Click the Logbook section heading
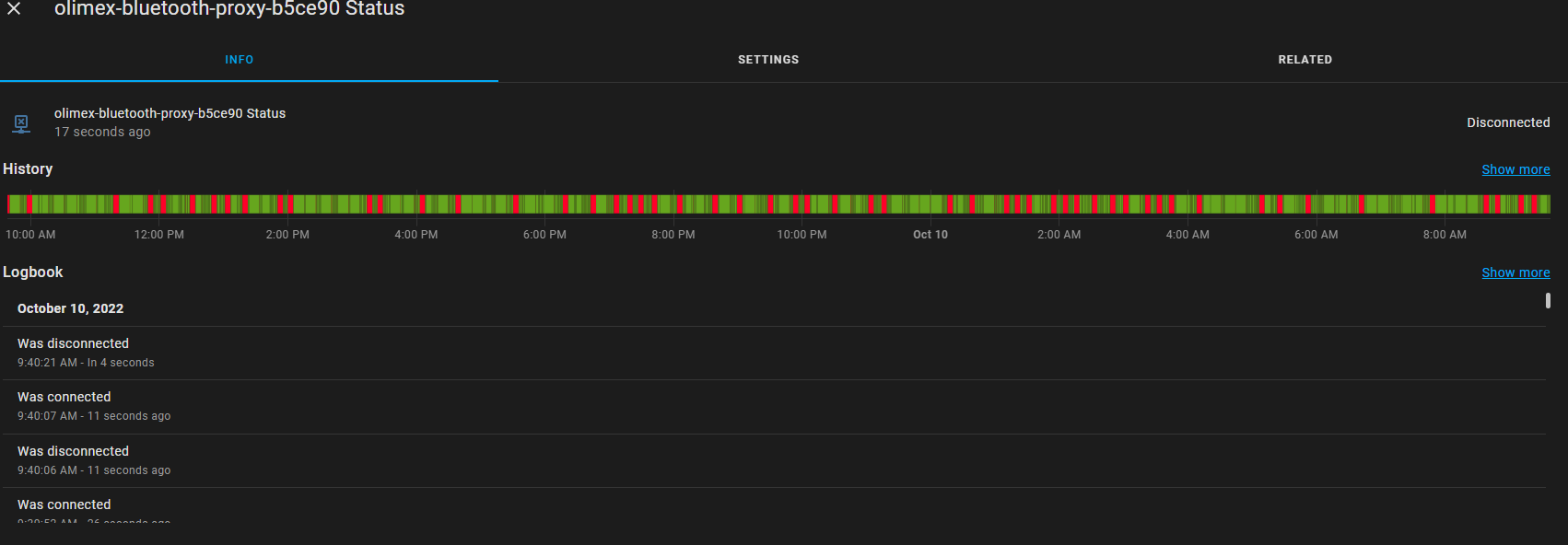Viewport: 1568px width, 545px height. 33,272
